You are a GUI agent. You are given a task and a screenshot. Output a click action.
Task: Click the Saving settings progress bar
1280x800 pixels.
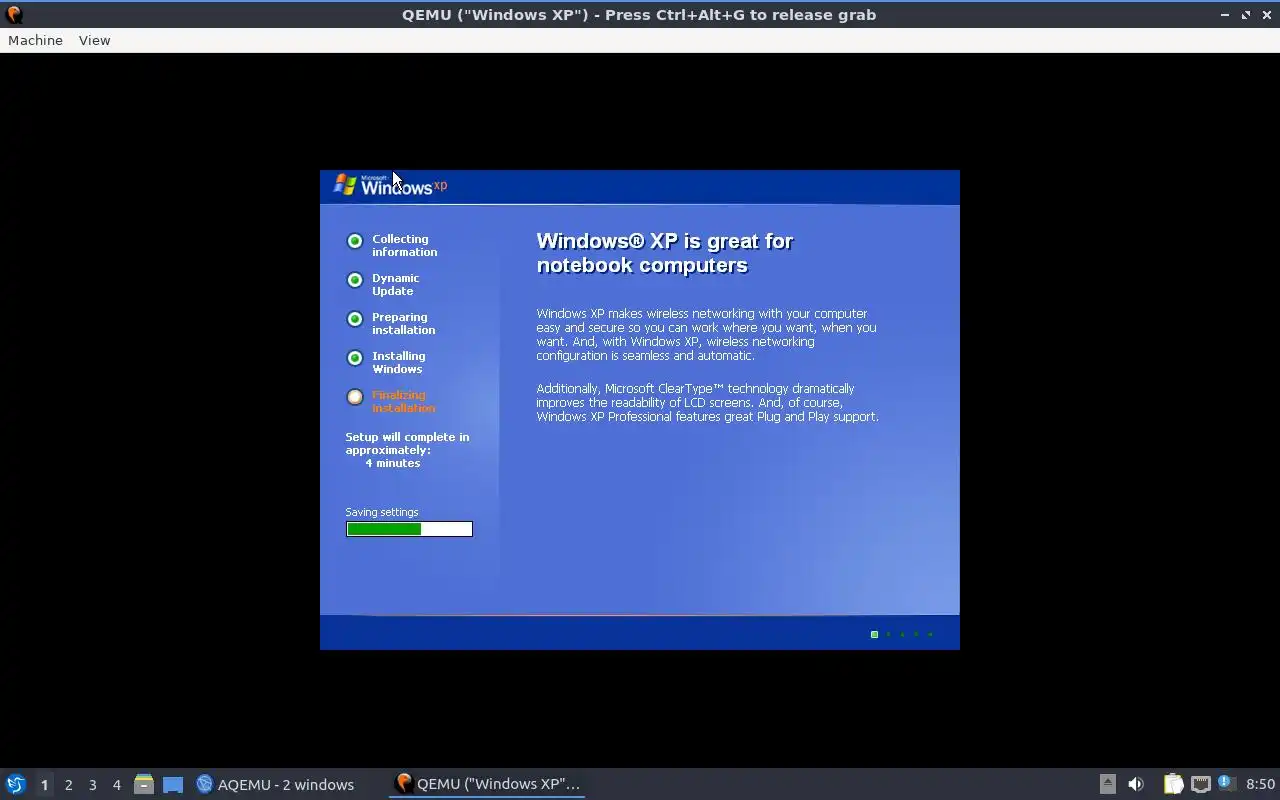coord(409,529)
